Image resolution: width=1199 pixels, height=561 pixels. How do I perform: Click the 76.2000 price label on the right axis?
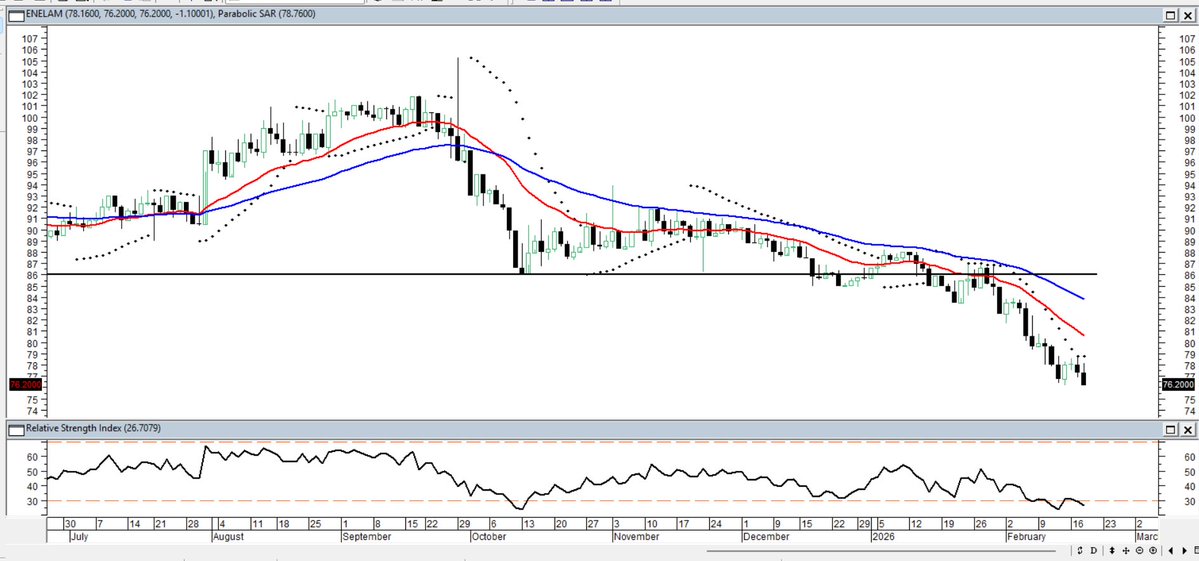pyautogui.click(x=1178, y=385)
